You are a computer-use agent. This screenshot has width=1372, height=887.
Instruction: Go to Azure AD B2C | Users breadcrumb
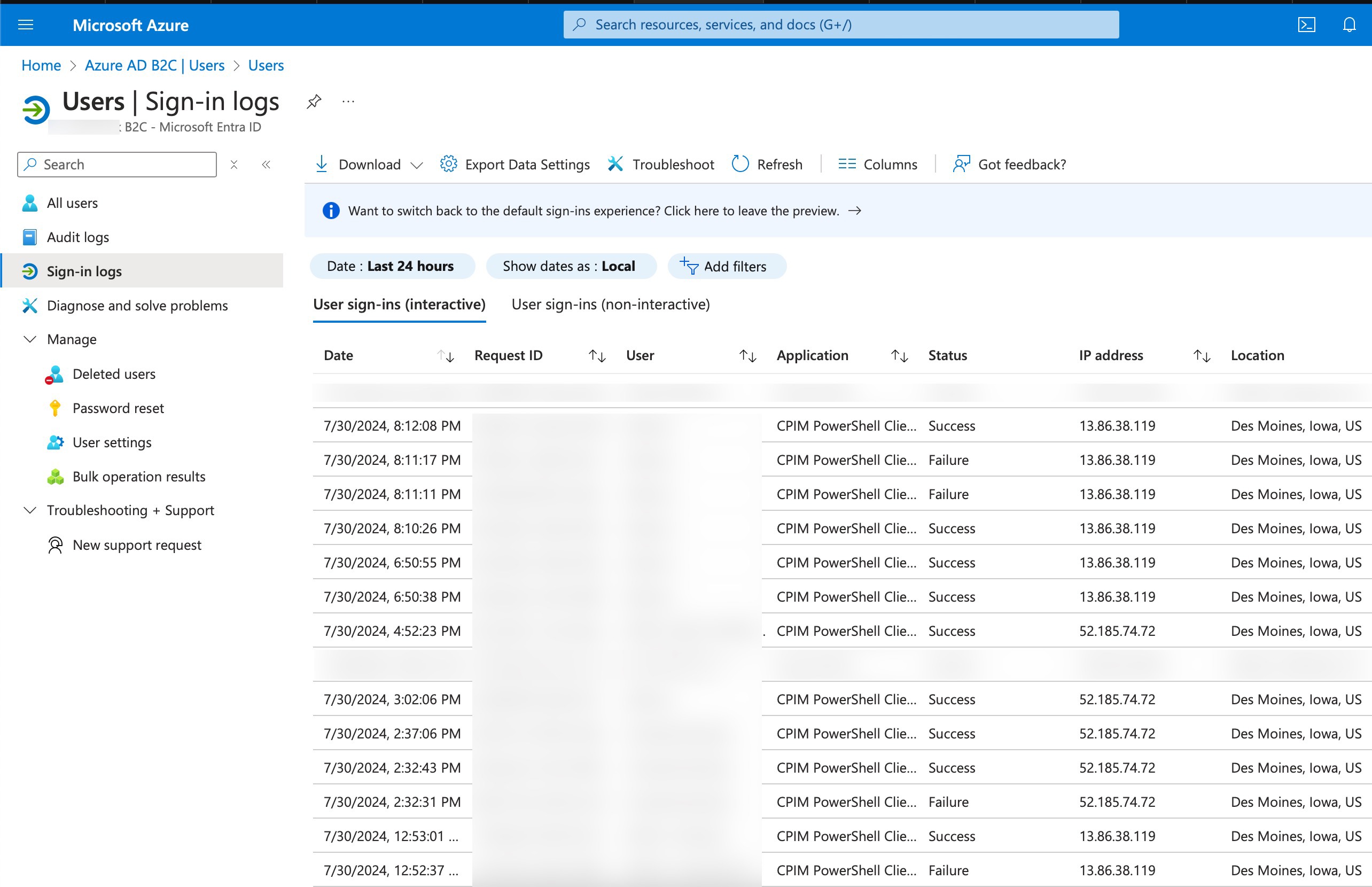click(x=155, y=66)
